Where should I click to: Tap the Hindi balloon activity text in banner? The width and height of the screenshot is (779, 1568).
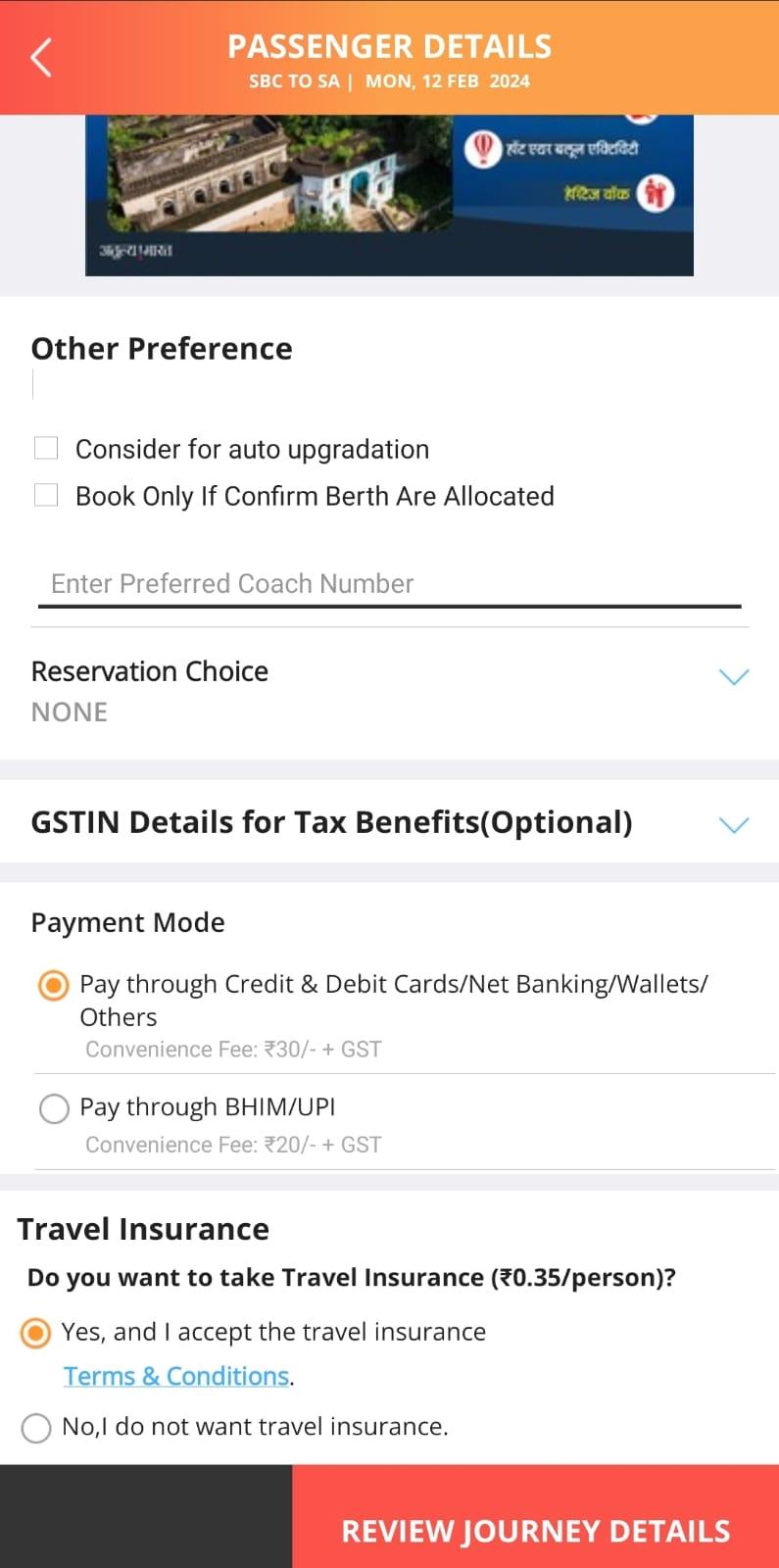(572, 149)
